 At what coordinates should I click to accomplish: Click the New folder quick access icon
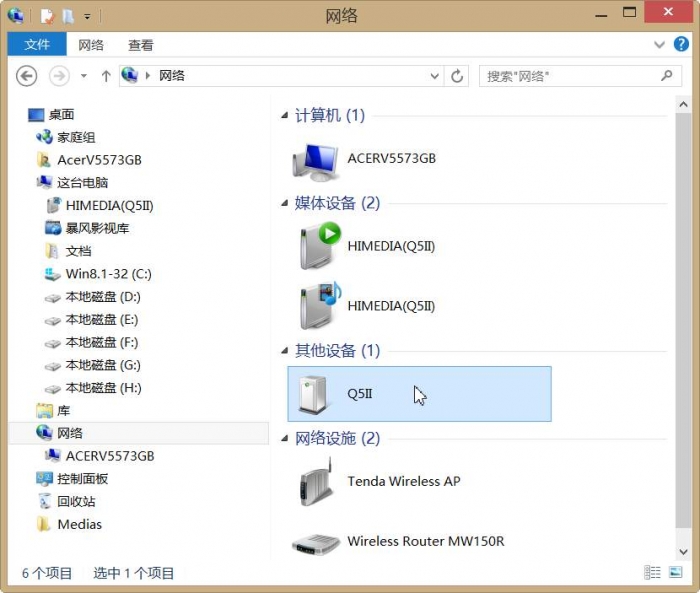click(68, 16)
